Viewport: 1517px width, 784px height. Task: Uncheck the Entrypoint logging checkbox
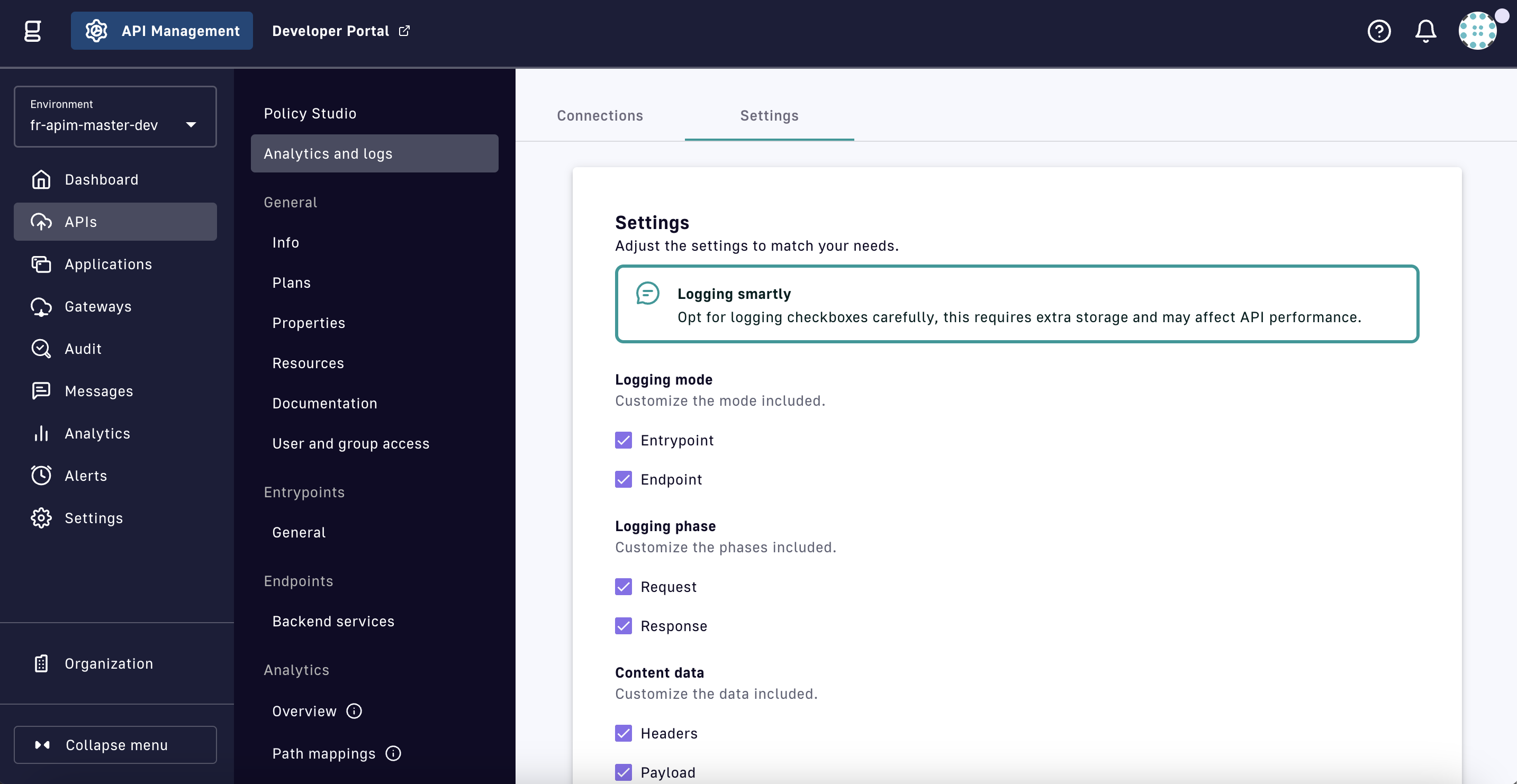pos(623,440)
